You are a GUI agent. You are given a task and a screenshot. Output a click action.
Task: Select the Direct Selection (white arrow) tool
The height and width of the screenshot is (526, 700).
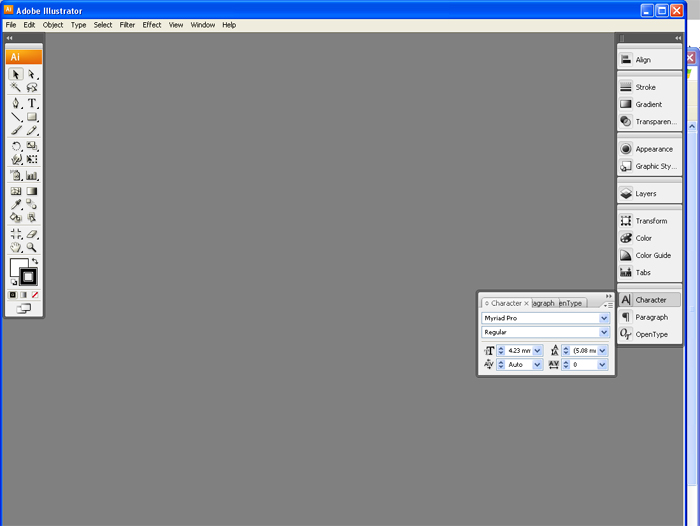[x=32, y=74]
